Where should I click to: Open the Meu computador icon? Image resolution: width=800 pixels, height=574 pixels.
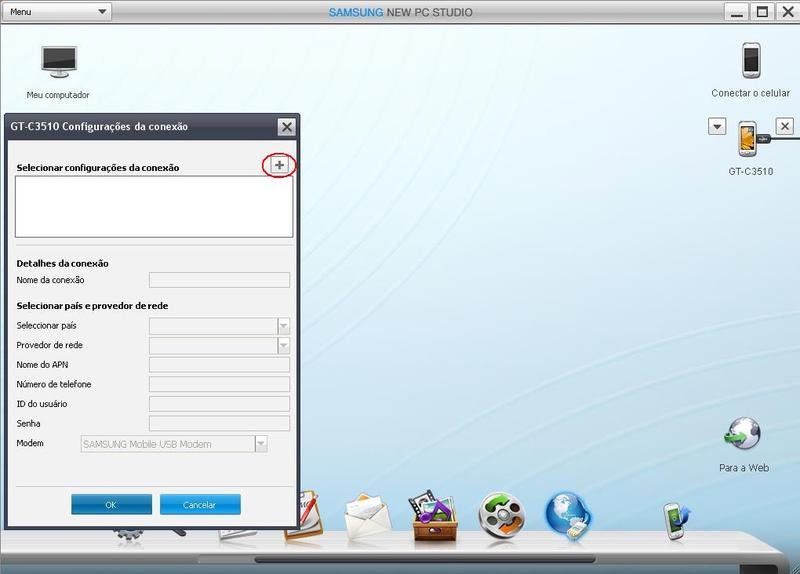(59, 62)
